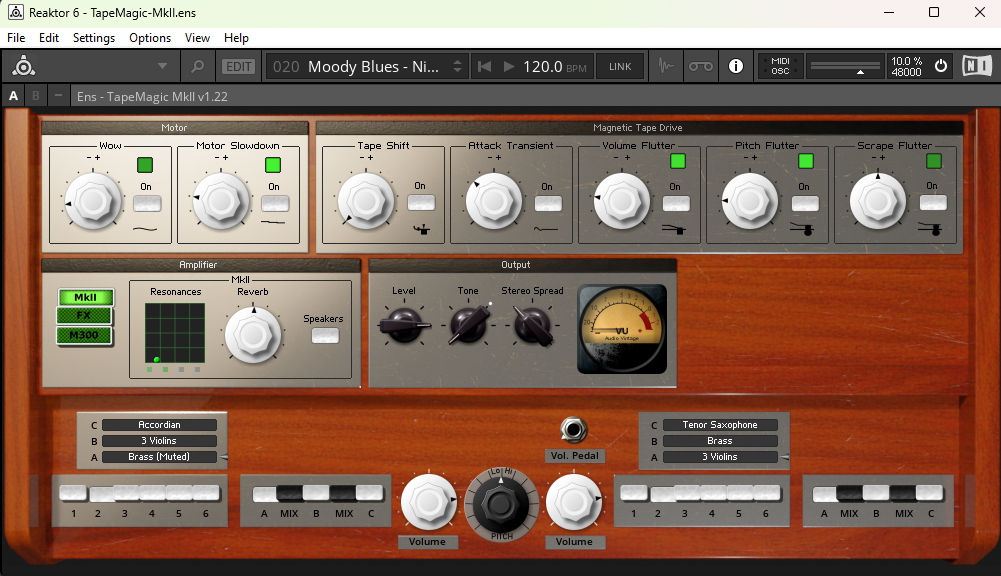Click the LINK button
The height and width of the screenshot is (576, 1001).
[620, 66]
